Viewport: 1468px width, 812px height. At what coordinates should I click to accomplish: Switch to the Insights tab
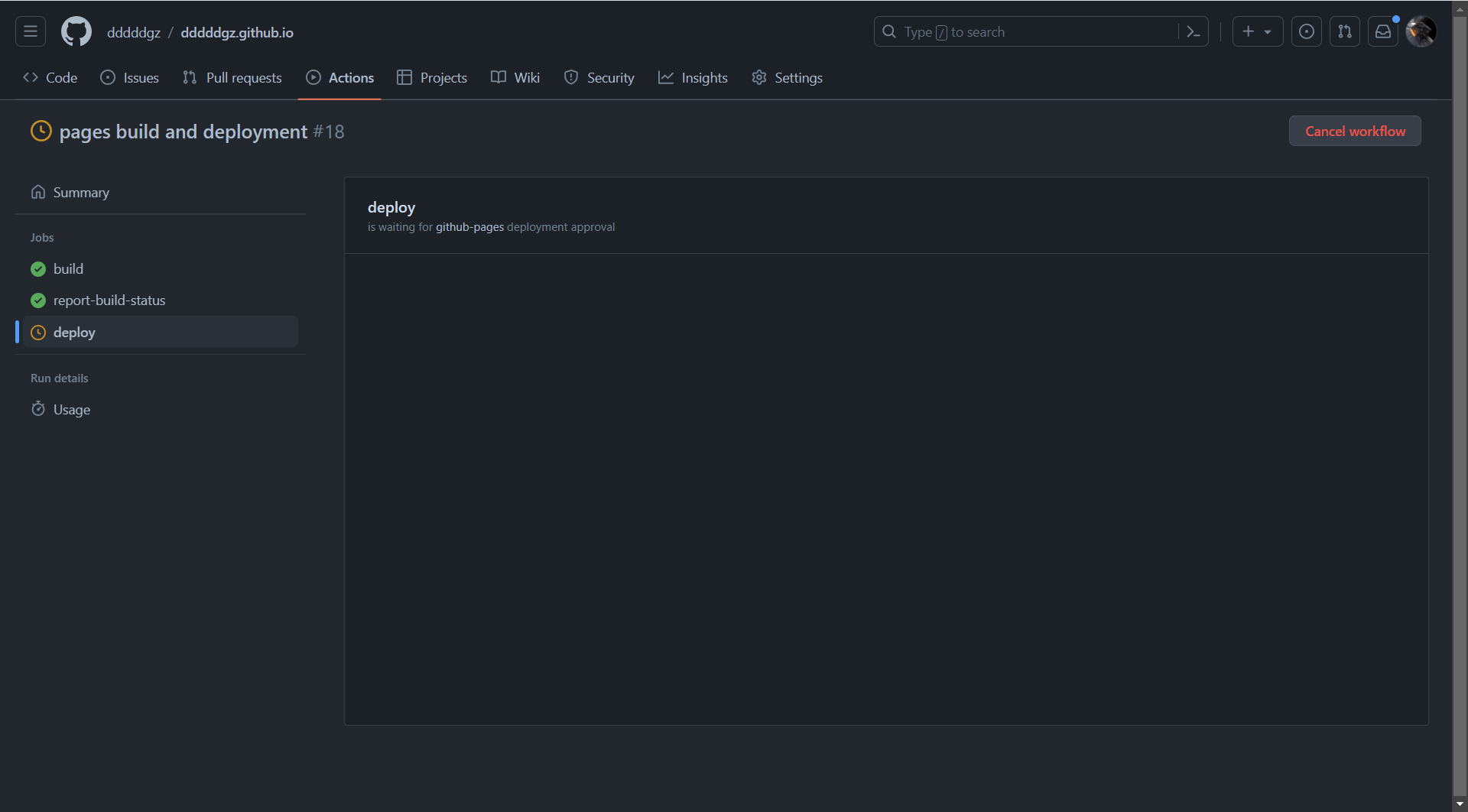[693, 77]
